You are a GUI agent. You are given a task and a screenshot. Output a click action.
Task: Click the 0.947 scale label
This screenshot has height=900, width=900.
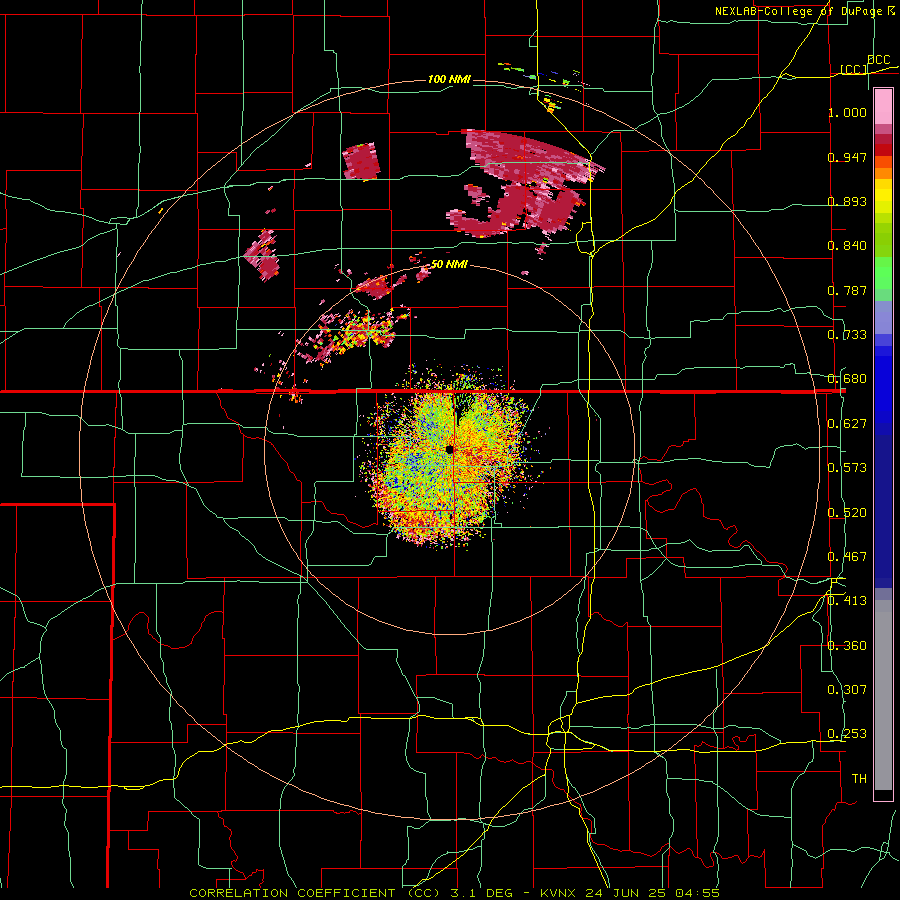tap(847, 157)
